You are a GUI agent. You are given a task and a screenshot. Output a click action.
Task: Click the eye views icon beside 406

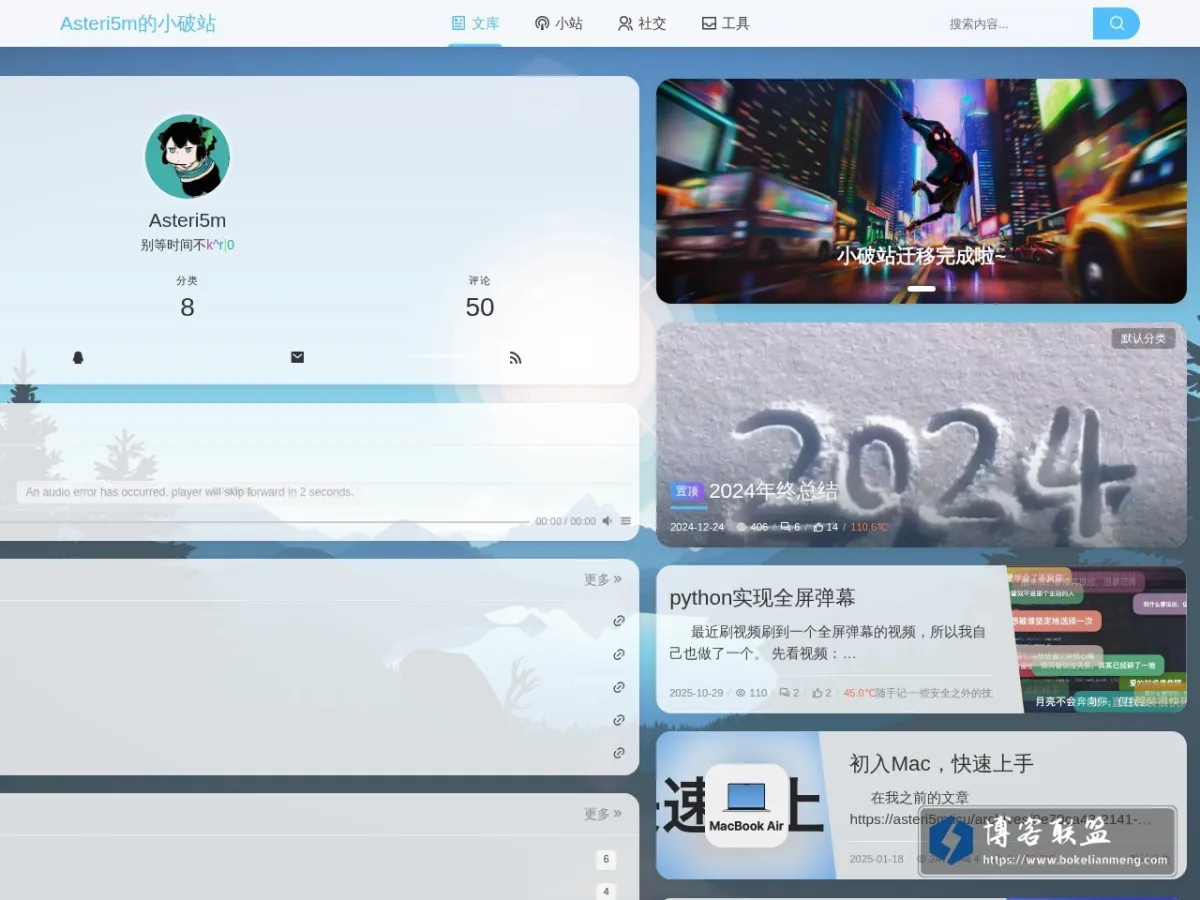[742, 527]
